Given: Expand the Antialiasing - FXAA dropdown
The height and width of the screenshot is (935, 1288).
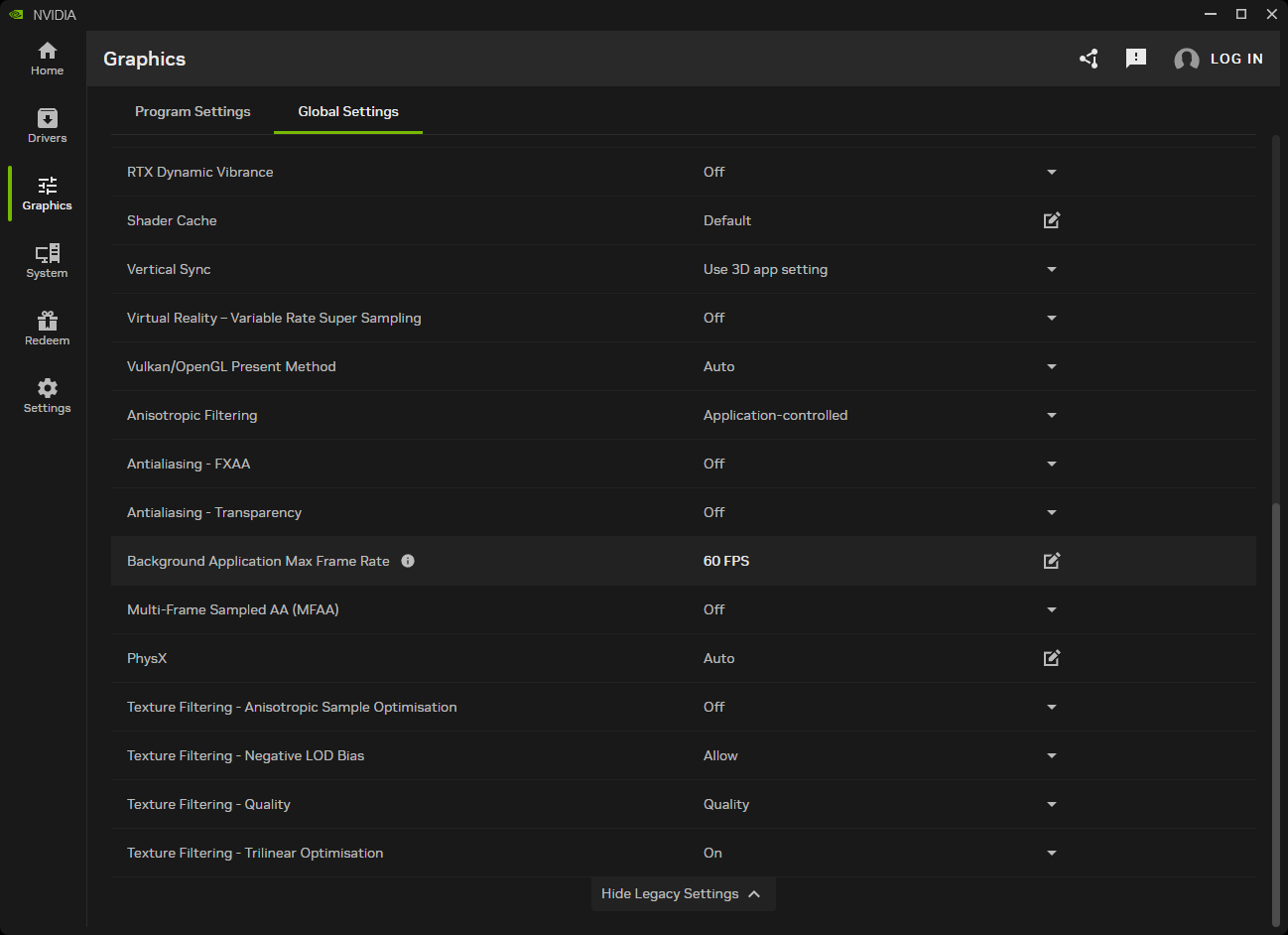Looking at the screenshot, I should coord(1052,464).
